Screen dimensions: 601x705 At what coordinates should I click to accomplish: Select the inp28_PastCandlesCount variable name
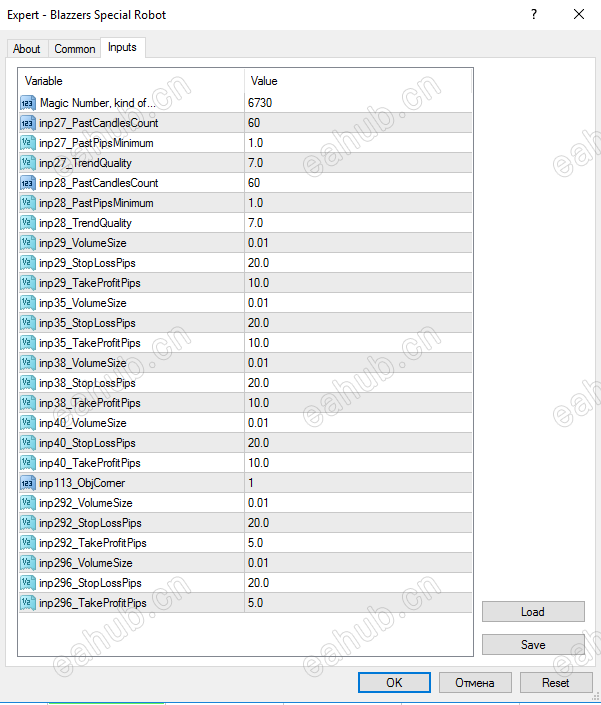[x=99, y=183]
